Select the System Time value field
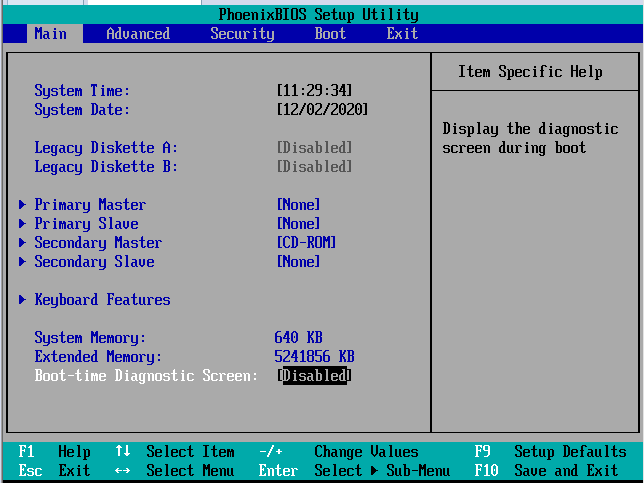The image size is (644, 483). pyautogui.click(x=315, y=90)
